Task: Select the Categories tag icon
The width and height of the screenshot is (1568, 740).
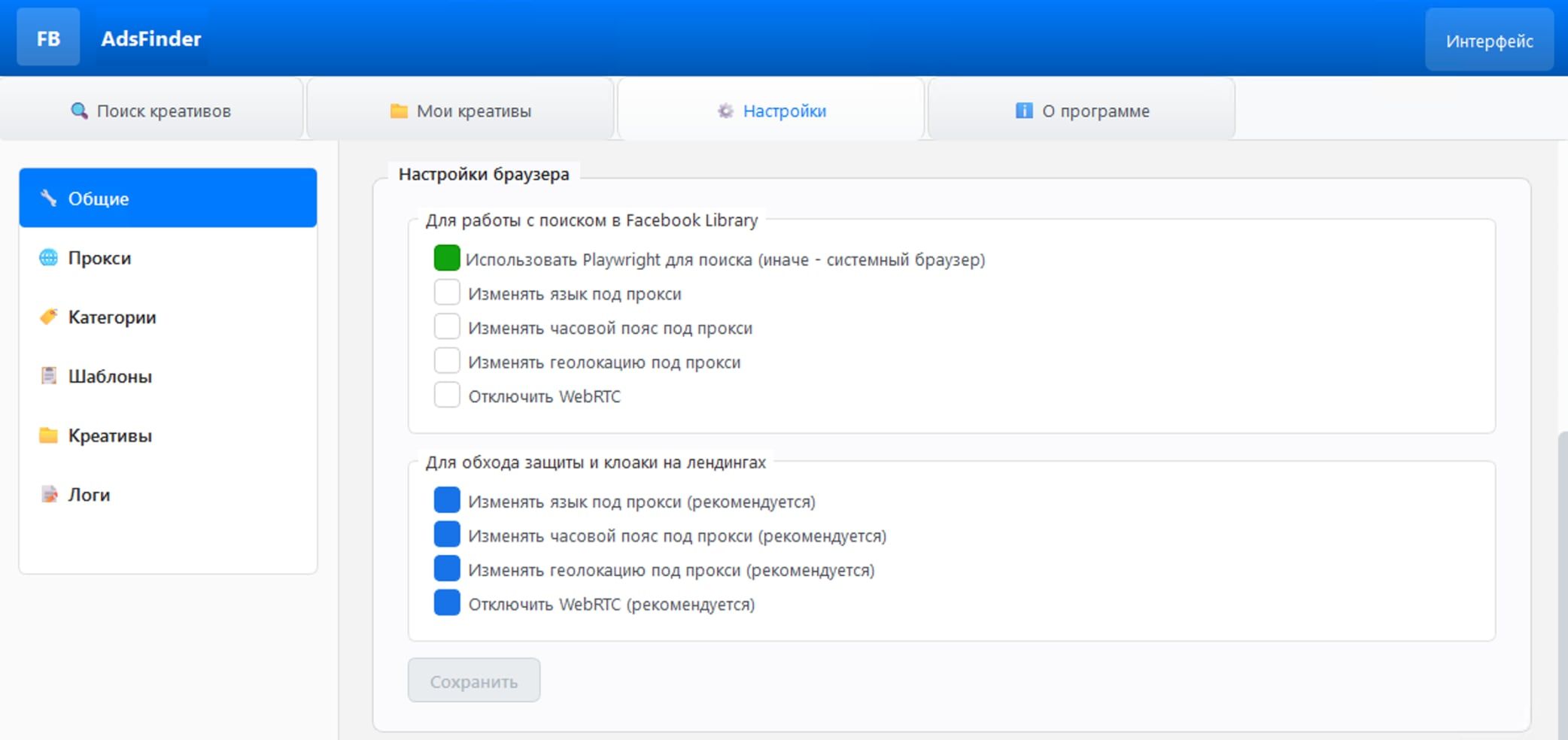Action: pos(48,317)
